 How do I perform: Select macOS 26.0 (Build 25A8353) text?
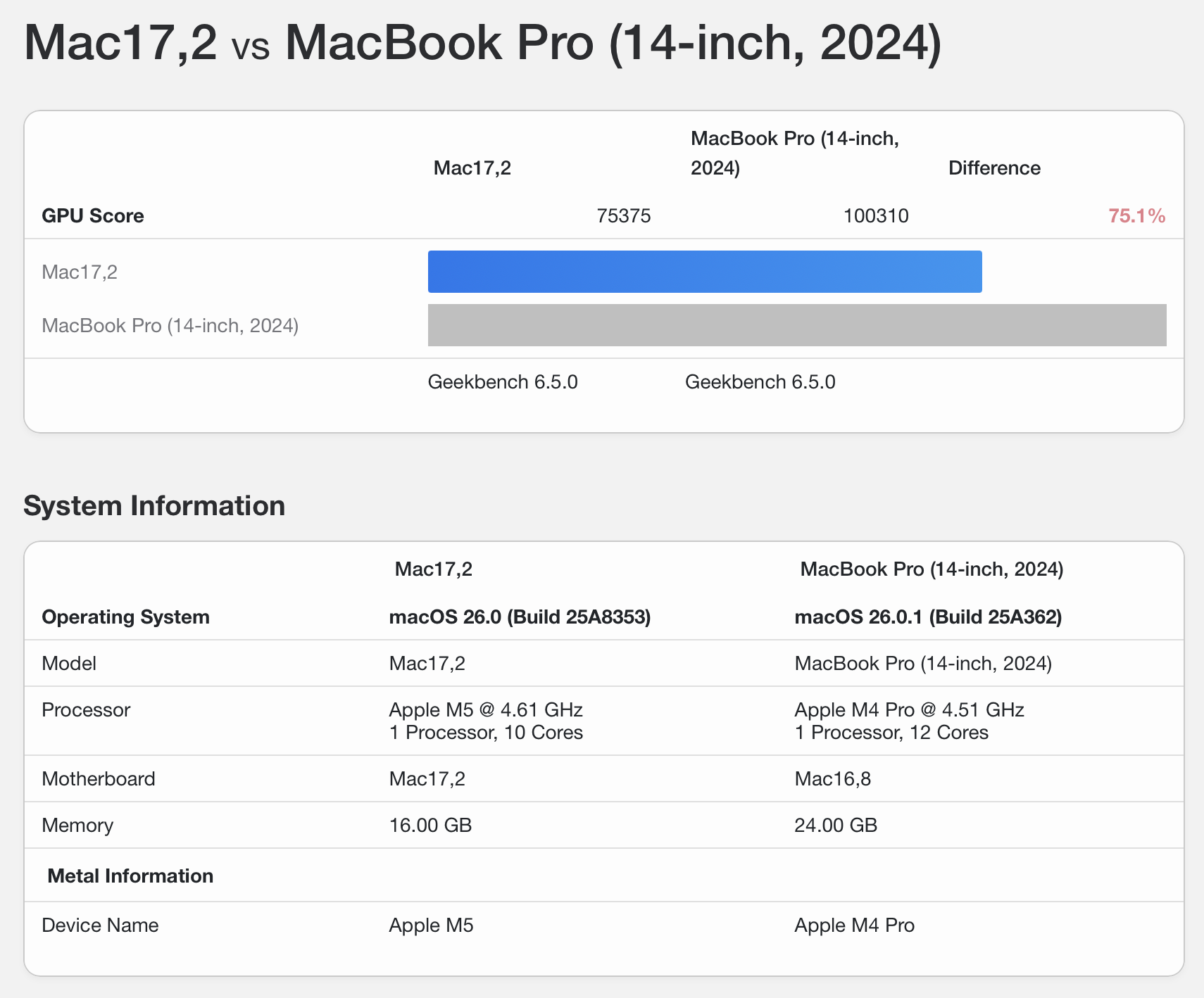520,617
